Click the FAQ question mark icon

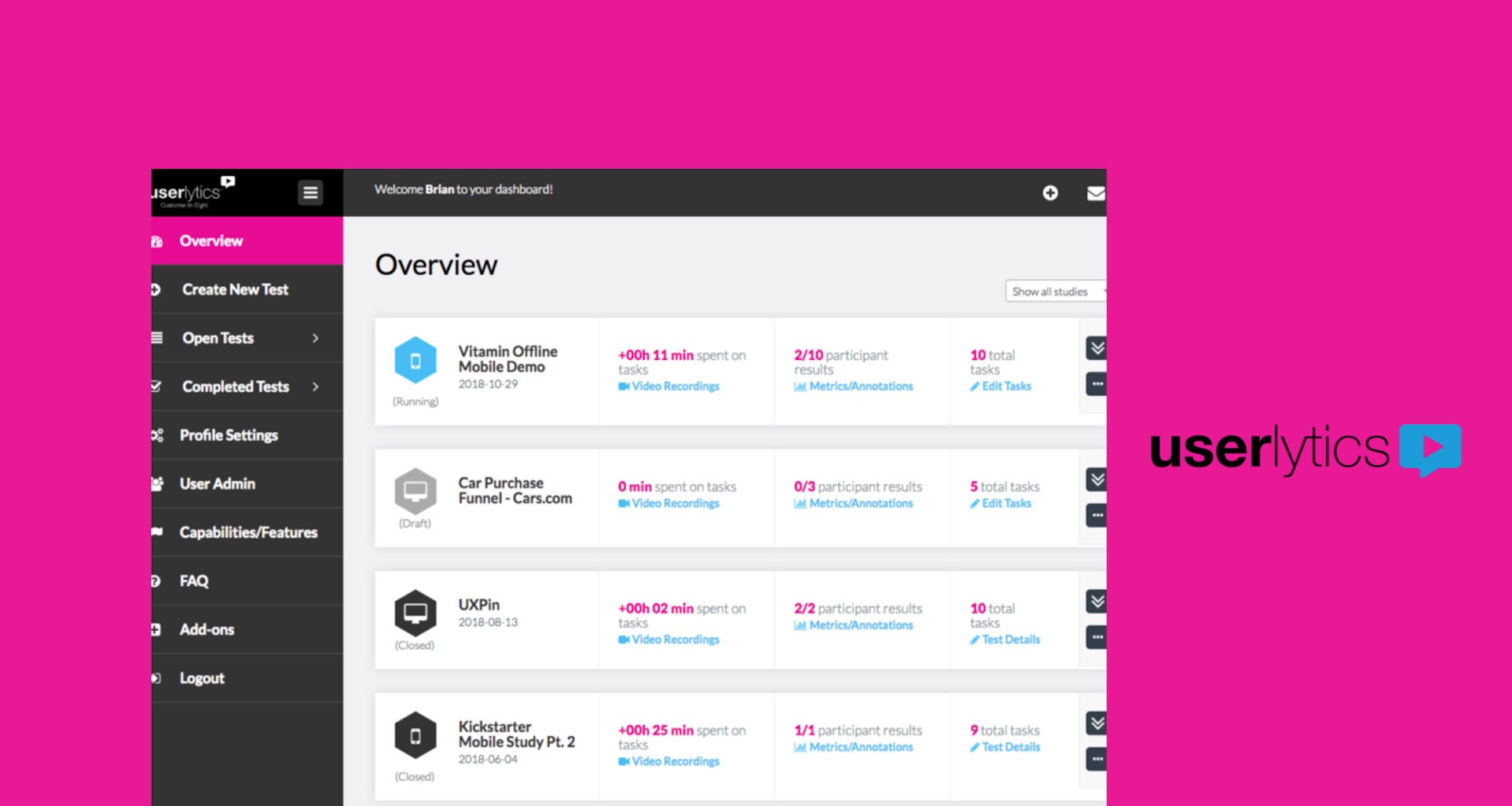(x=156, y=581)
